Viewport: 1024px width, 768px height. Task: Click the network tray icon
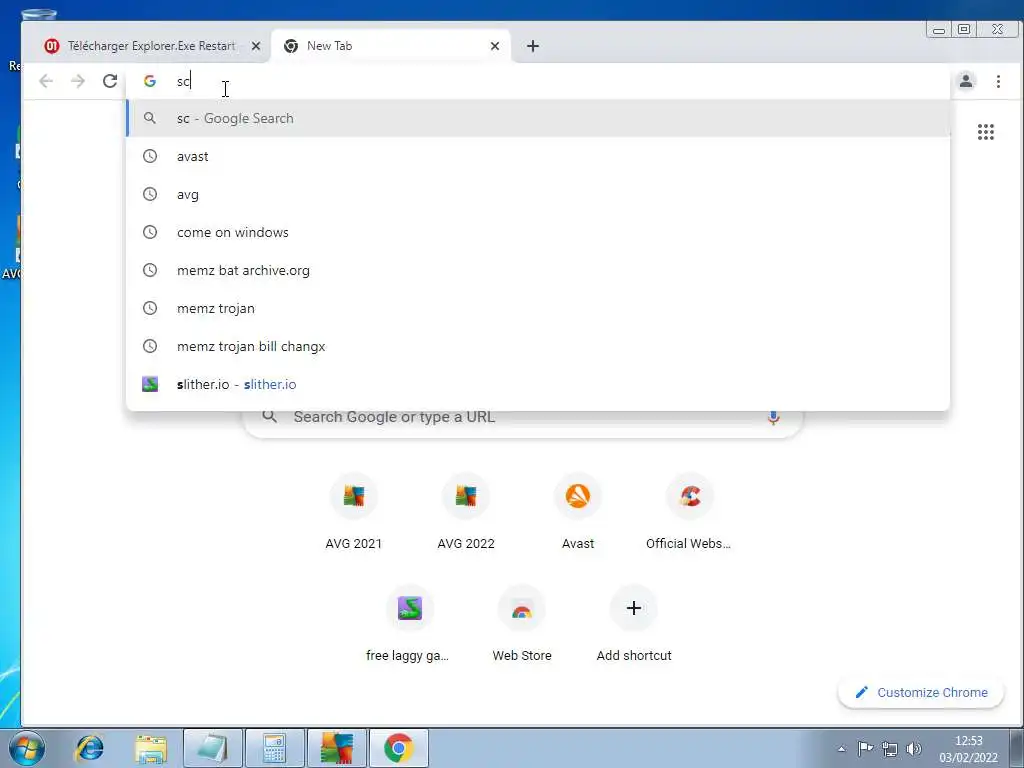[889, 748]
